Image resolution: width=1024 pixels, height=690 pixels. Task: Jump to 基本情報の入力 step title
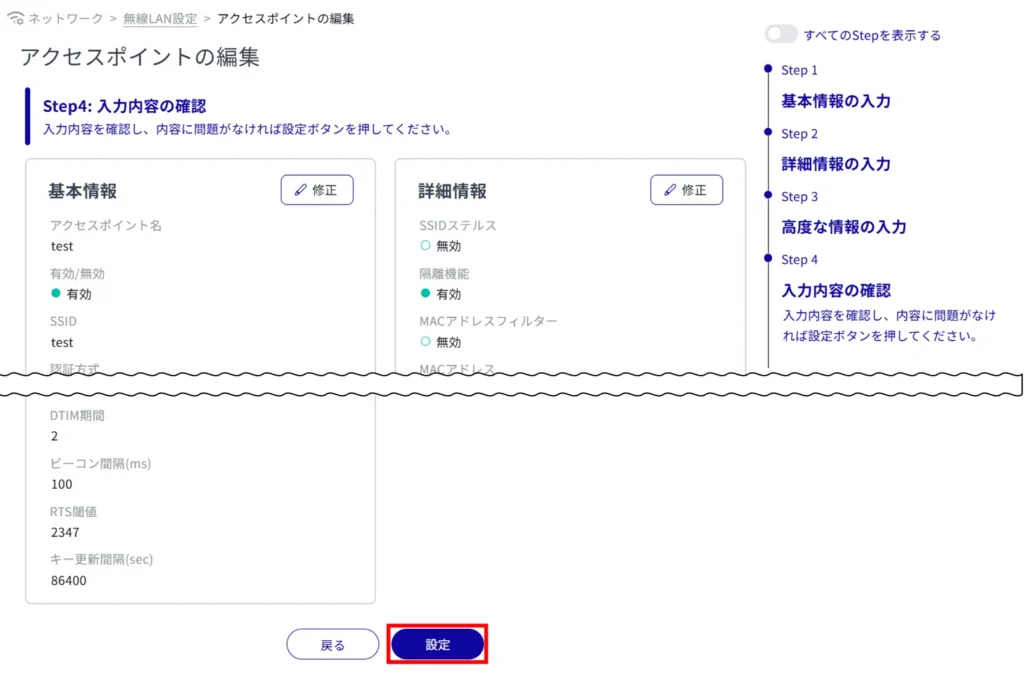[835, 101]
